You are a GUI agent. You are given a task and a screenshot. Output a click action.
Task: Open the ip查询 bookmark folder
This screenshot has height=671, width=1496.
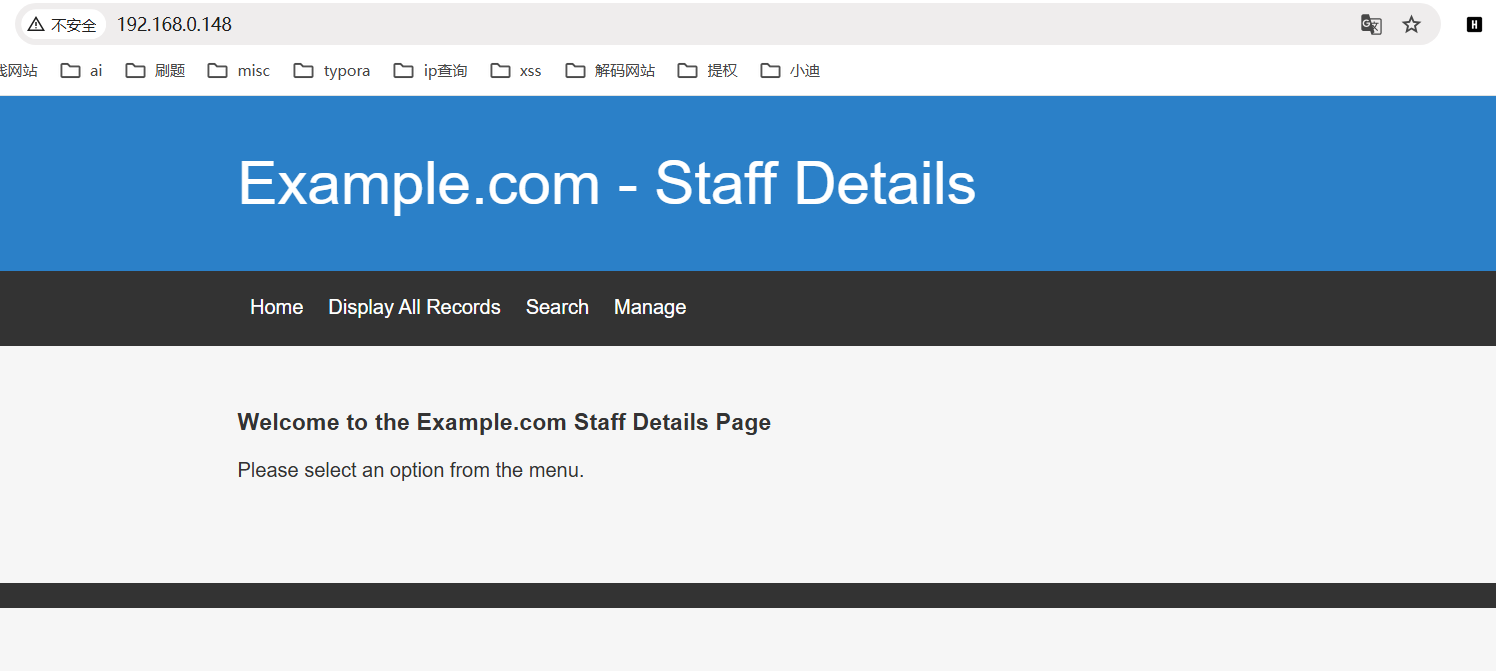(431, 71)
